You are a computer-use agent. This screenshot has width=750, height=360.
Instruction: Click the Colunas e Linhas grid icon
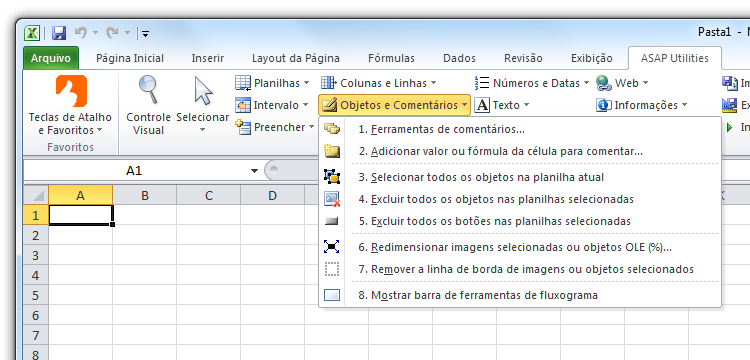tap(328, 83)
